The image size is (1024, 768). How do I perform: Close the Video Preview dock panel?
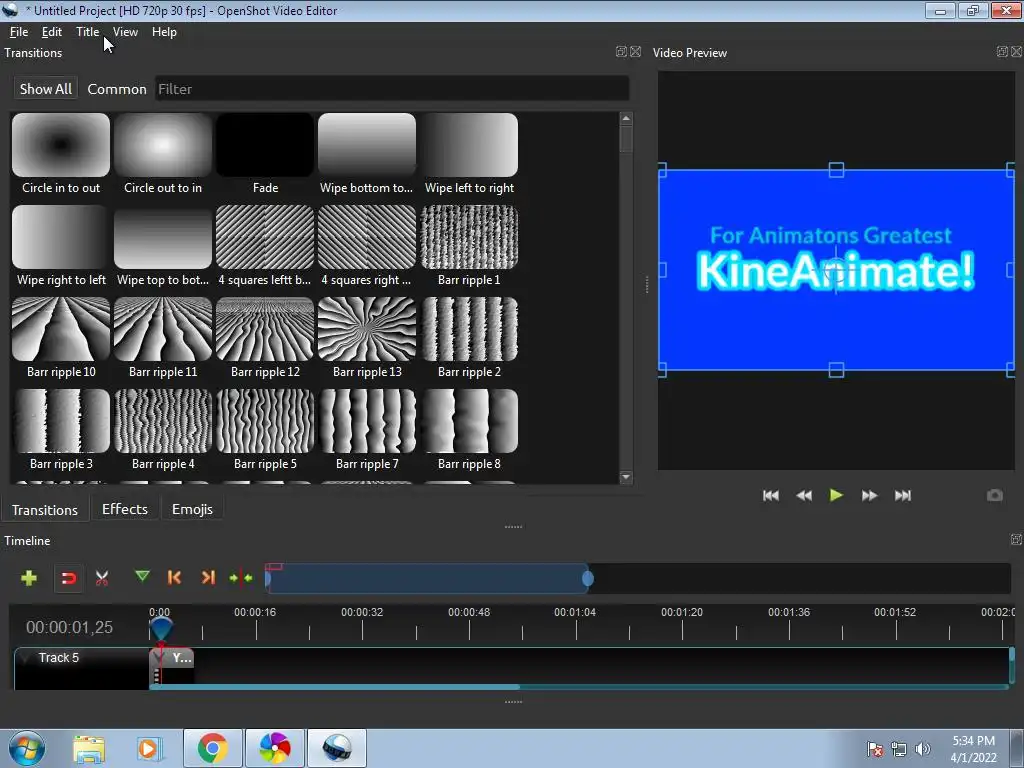(x=1017, y=52)
